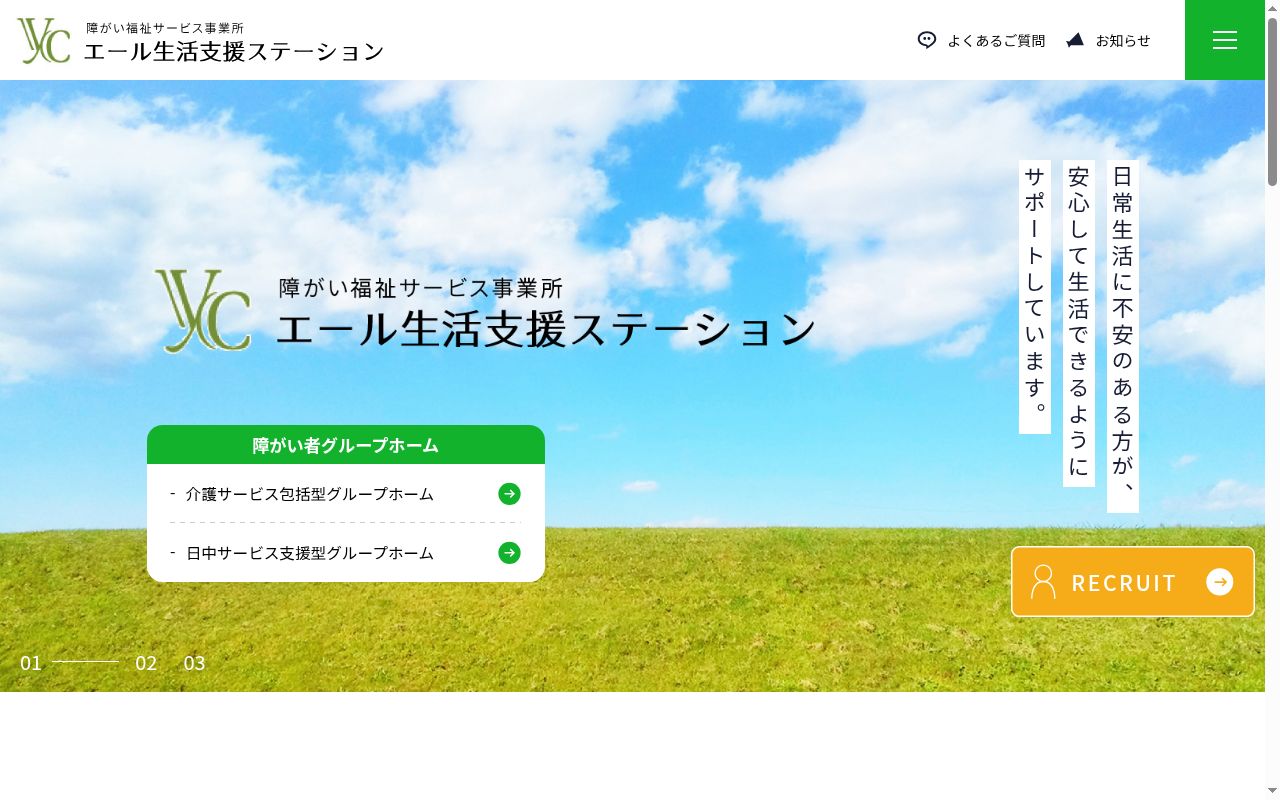Select slide indicator 02
Screen dimensions: 1280x800
(x=146, y=663)
